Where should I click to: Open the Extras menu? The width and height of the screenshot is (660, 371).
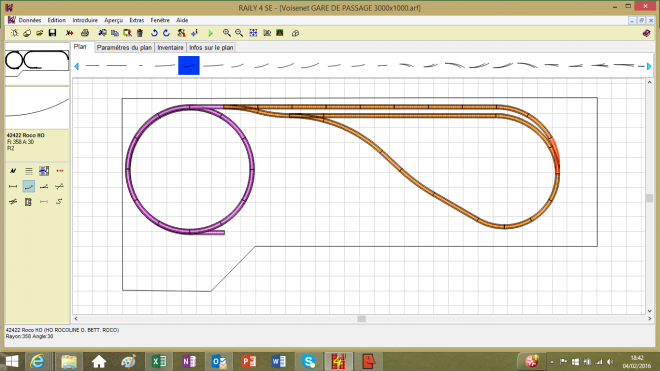click(136, 20)
